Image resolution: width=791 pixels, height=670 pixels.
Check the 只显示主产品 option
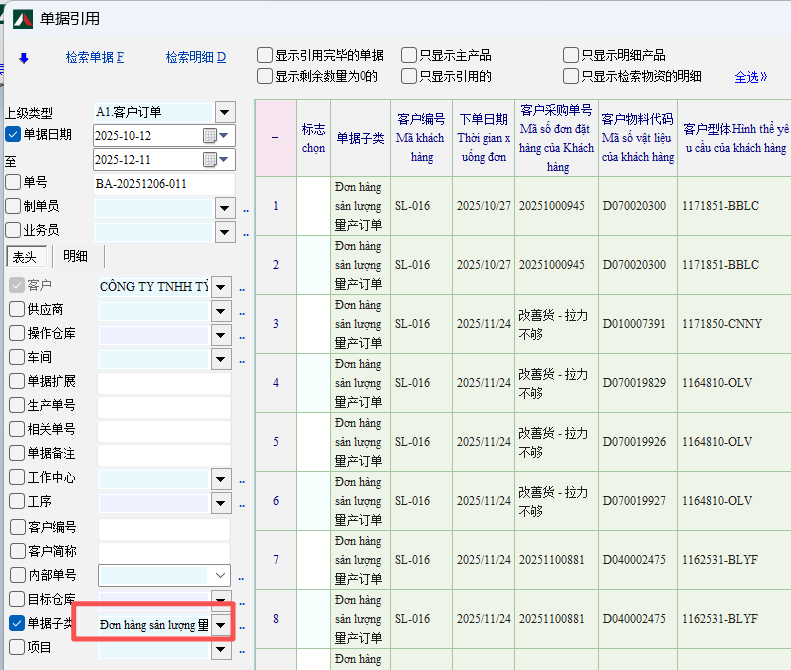pos(409,56)
